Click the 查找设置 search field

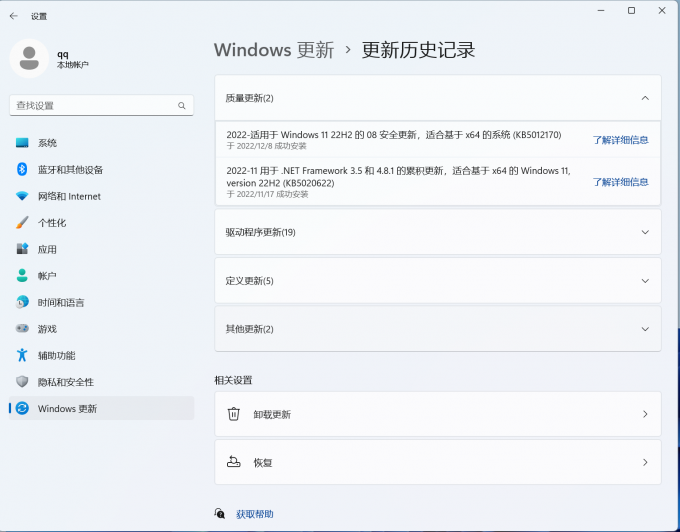(101, 105)
